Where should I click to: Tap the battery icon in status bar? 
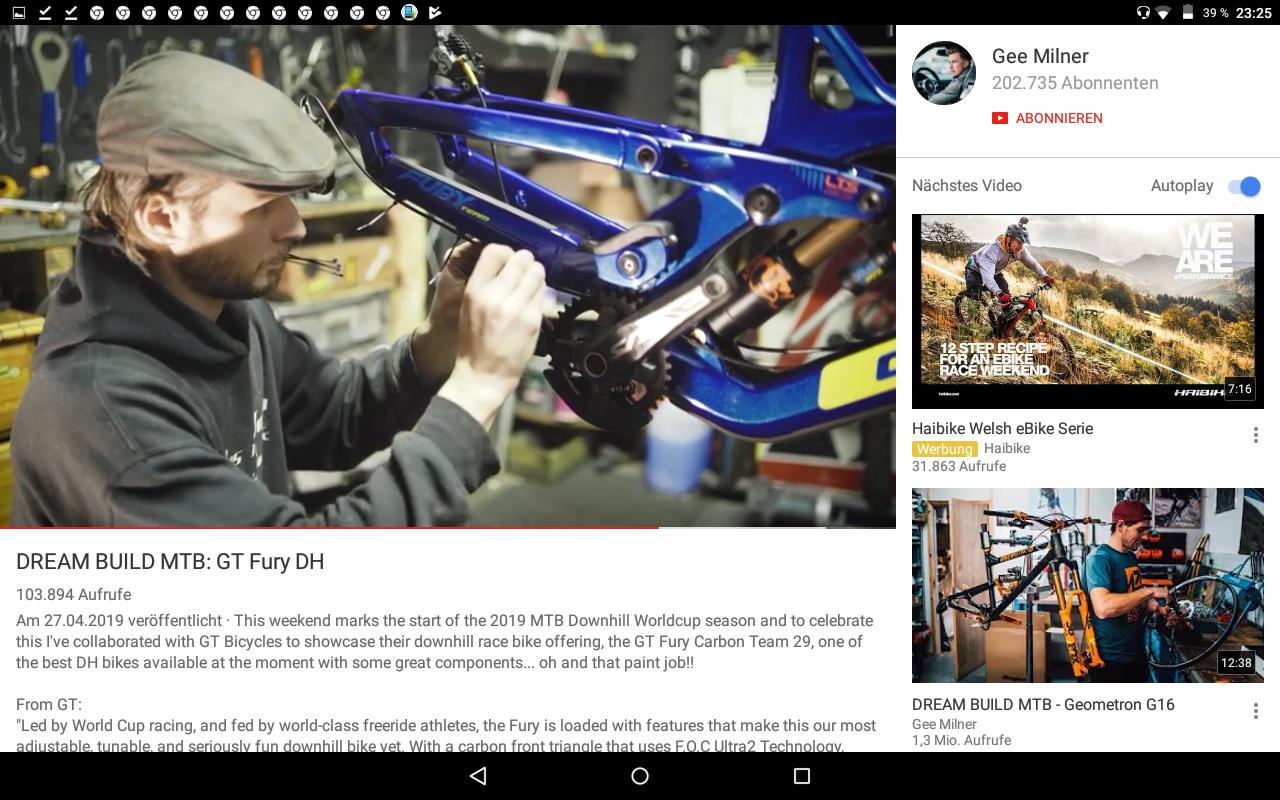click(1188, 13)
